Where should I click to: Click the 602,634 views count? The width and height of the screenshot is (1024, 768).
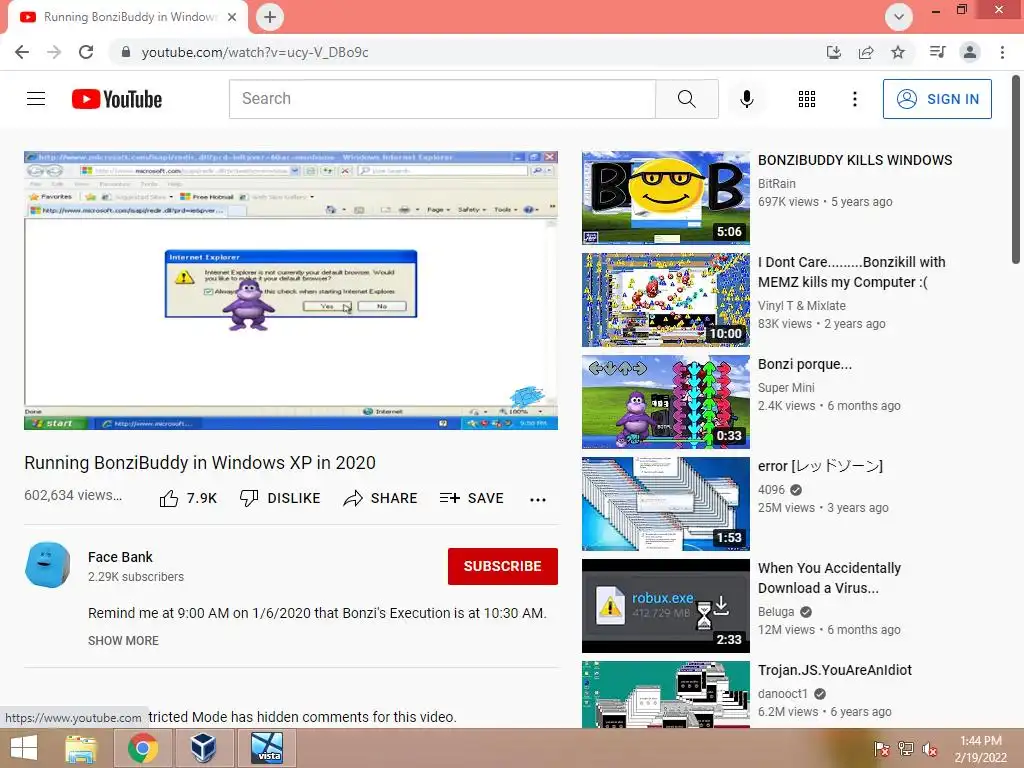tap(72, 495)
